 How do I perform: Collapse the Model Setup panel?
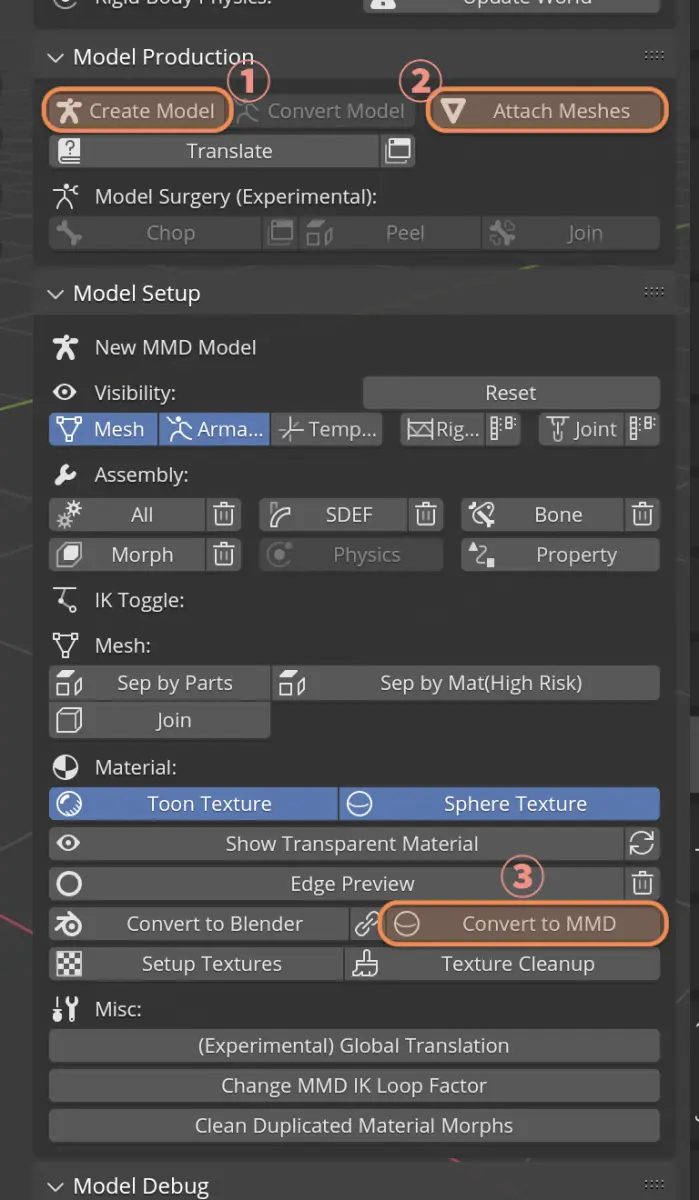pos(55,293)
